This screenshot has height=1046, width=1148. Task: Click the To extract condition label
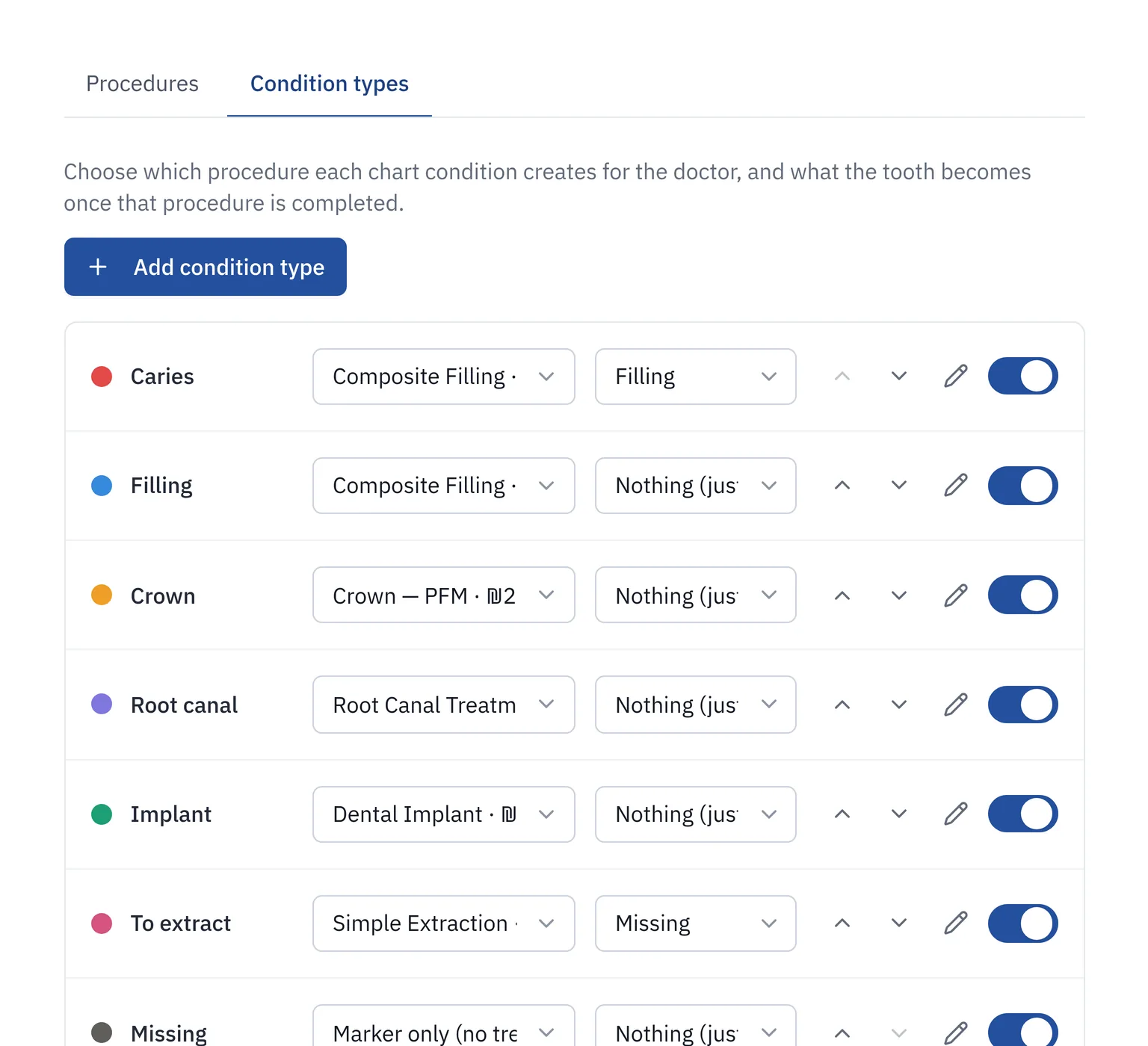click(x=181, y=923)
